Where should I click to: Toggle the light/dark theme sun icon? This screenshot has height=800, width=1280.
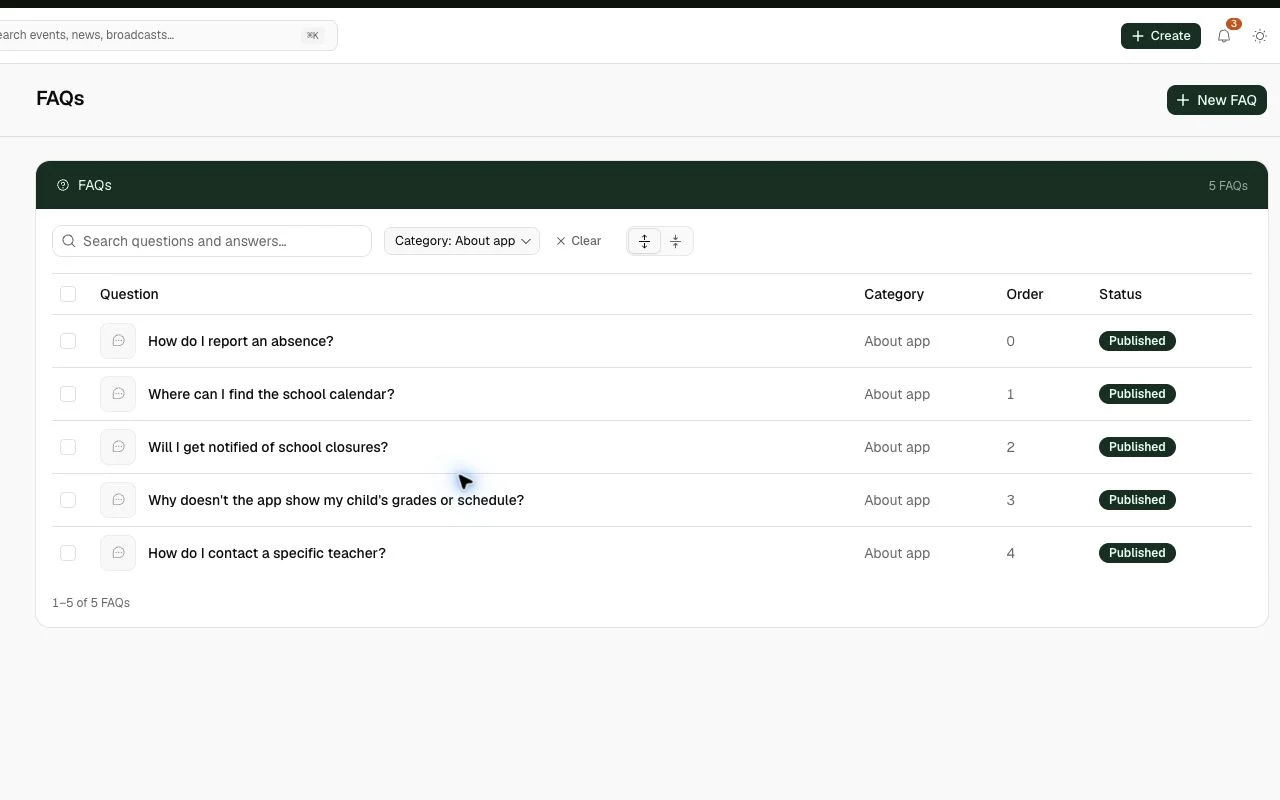1260,36
